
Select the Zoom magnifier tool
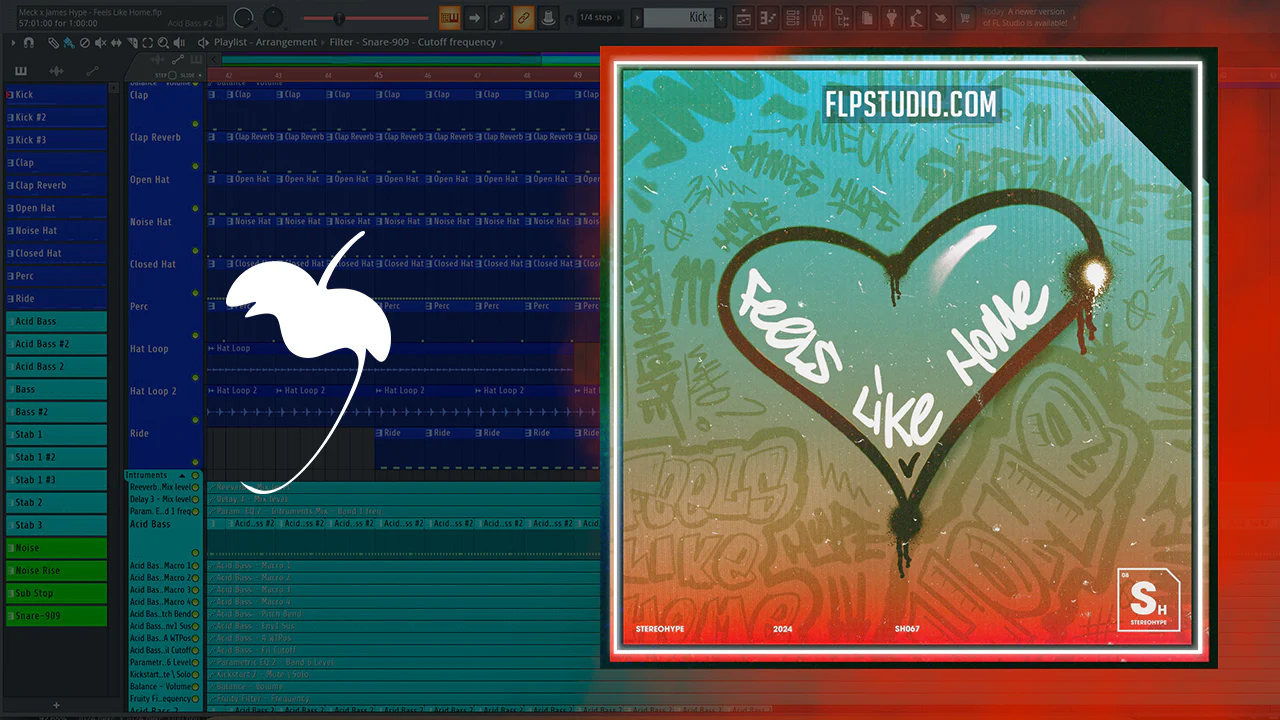coord(163,43)
